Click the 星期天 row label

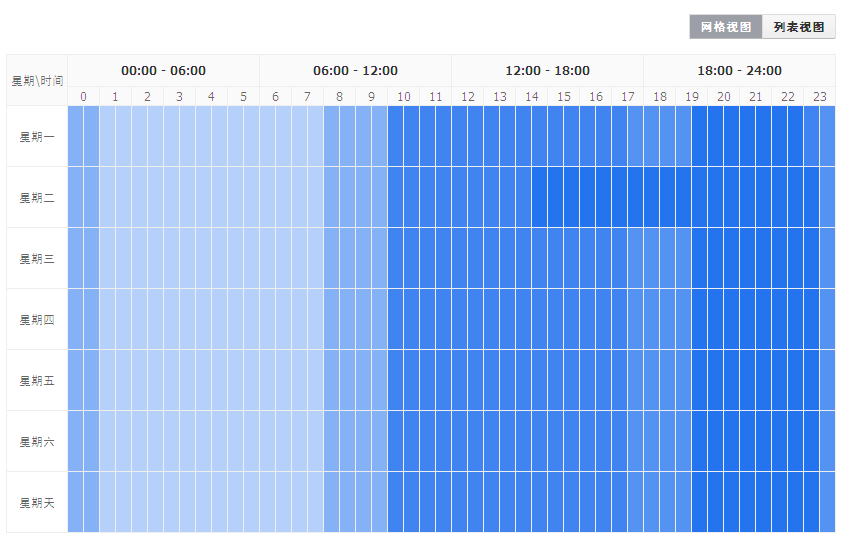37,503
